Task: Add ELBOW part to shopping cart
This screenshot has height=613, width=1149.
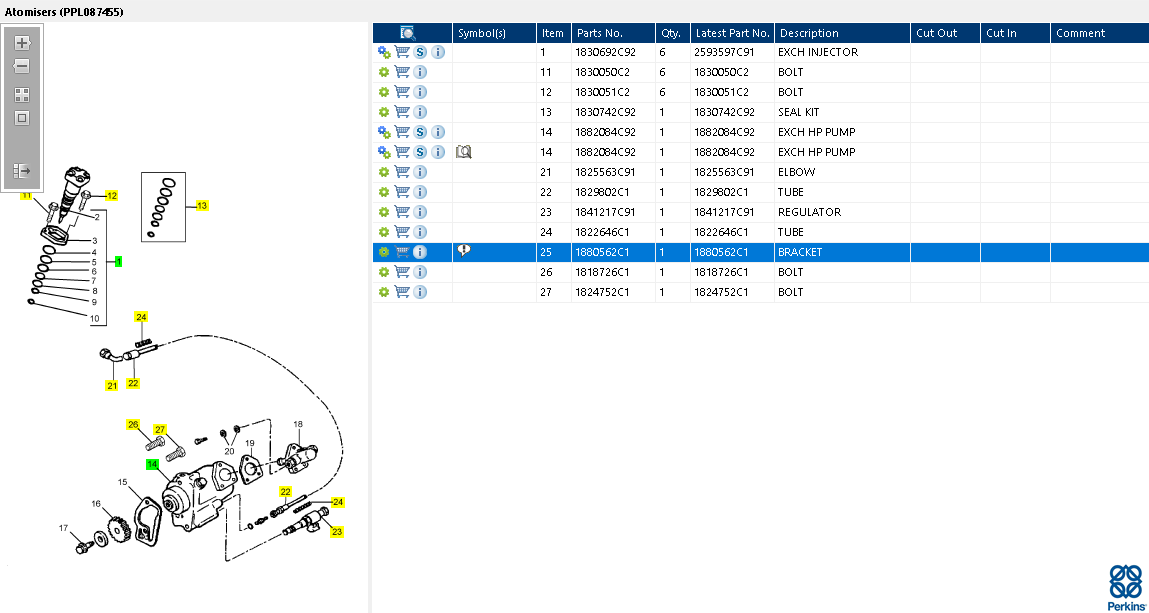Action: tap(402, 172)
